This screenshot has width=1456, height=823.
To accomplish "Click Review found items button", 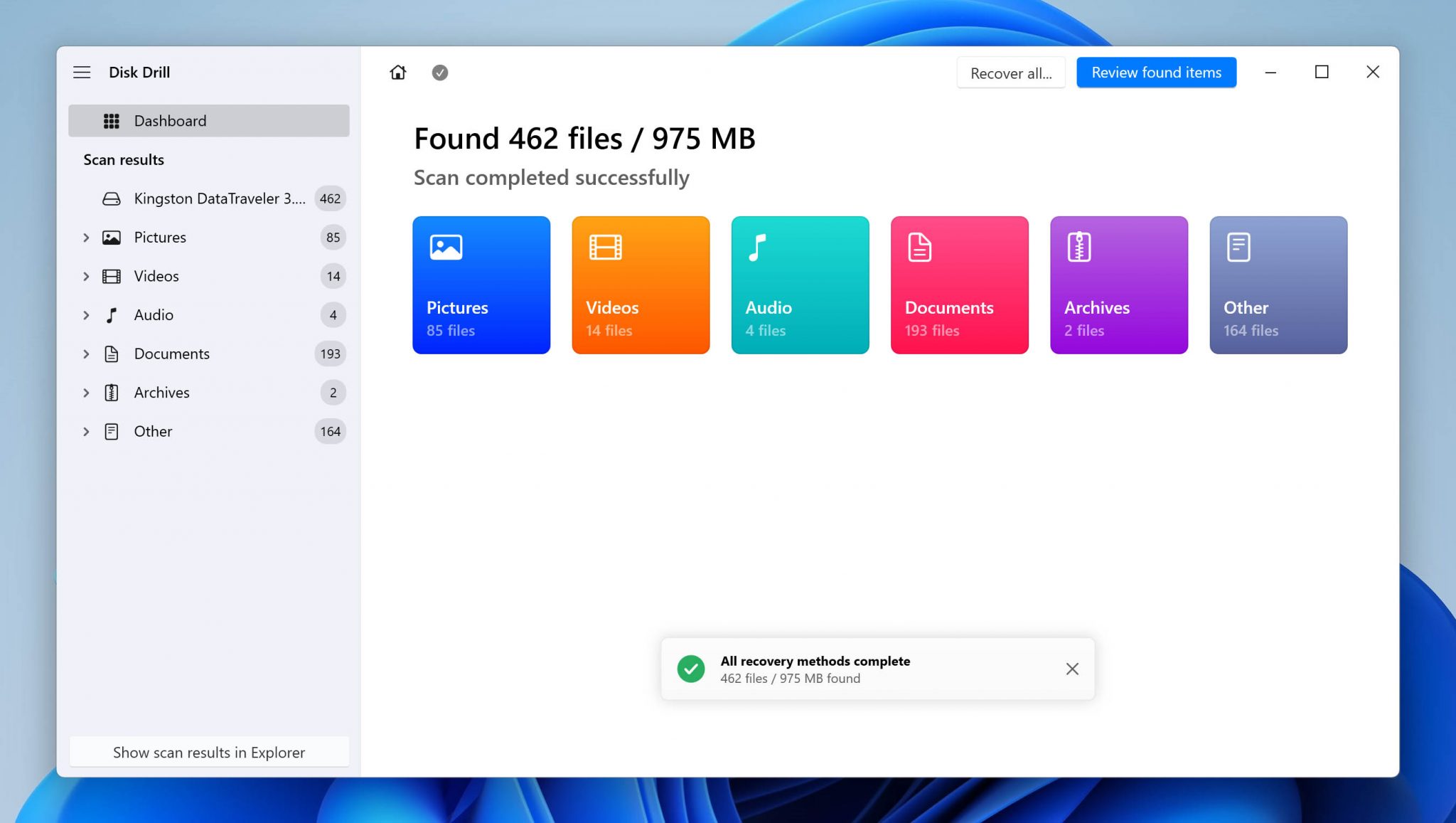I will click(x=1156, y=73).
